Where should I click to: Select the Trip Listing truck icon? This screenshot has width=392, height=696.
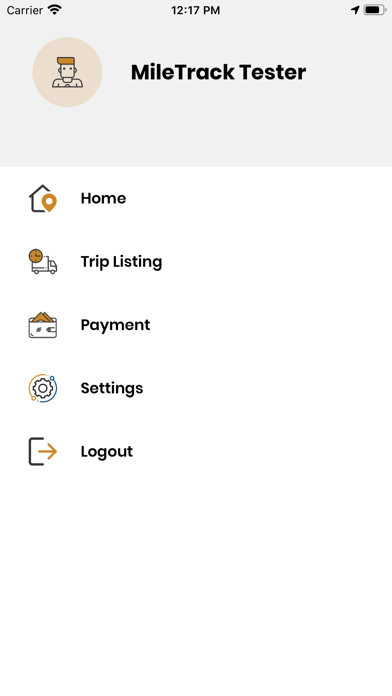click(x=43, y=261)
